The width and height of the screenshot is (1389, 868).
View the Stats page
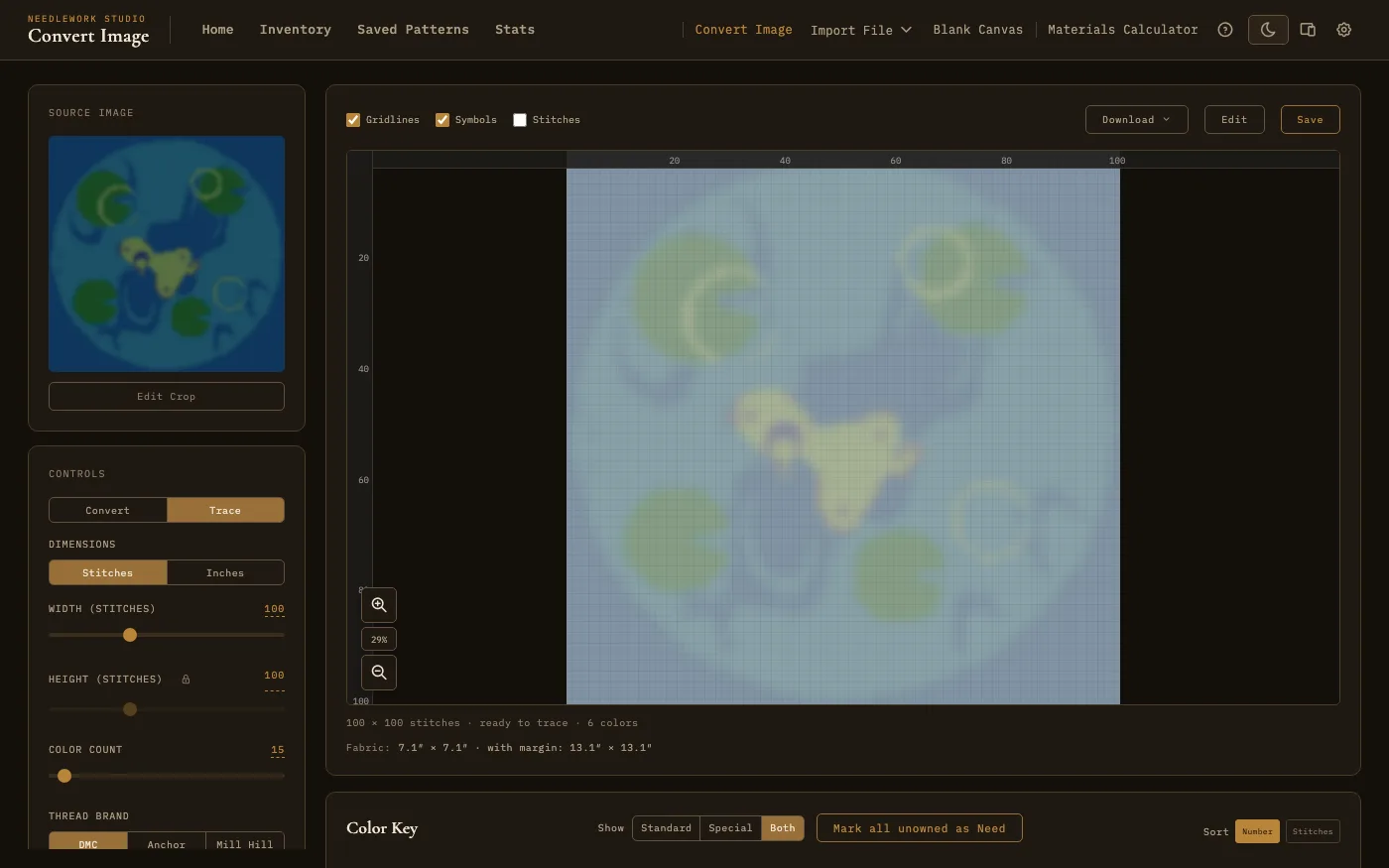pos(515,30)
